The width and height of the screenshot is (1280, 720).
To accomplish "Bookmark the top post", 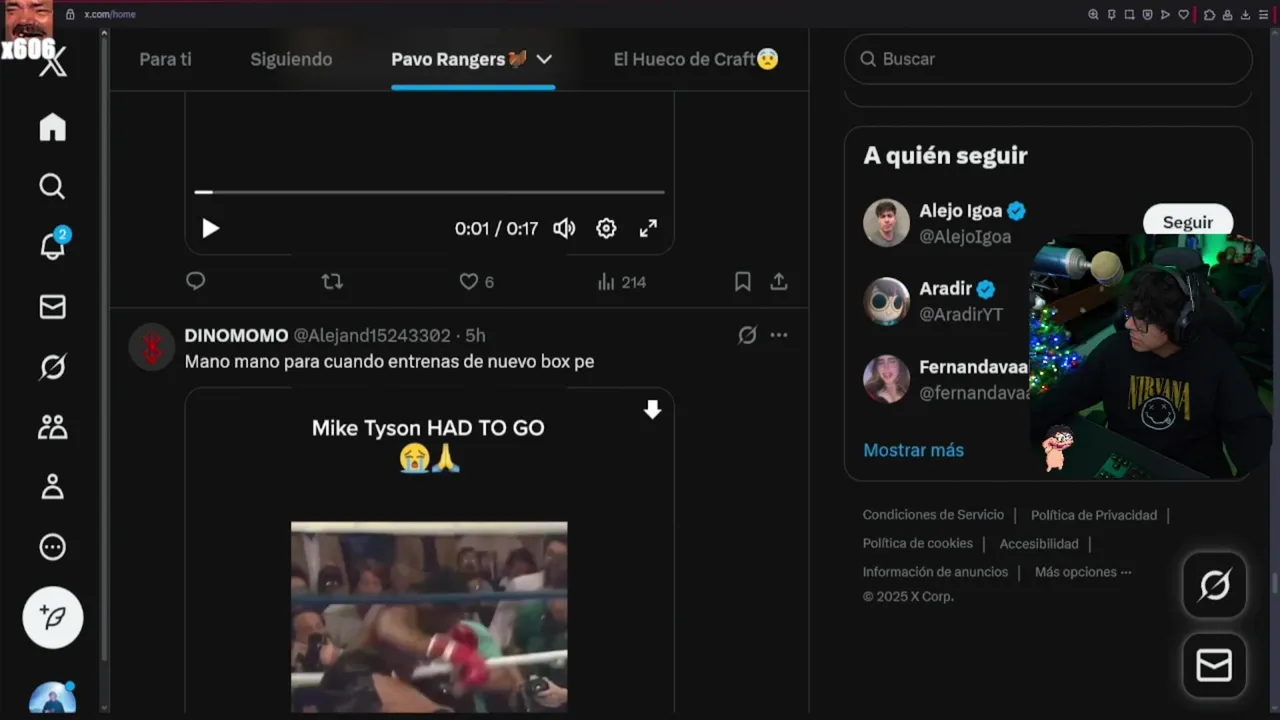I will tap(742, 282).
